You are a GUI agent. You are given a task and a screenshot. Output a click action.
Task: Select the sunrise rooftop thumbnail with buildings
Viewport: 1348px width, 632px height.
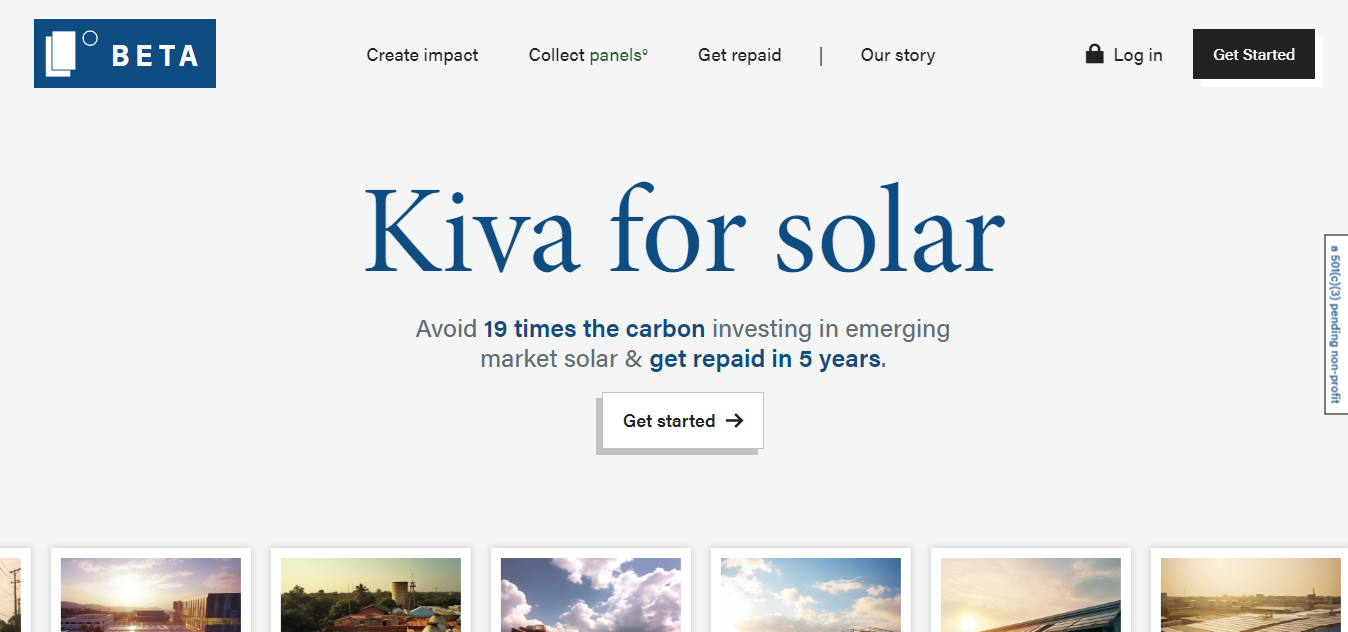coord(150,597)
